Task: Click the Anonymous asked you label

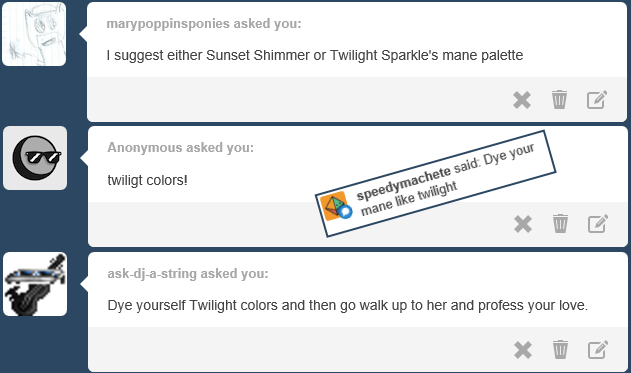Action: (180, 148)
